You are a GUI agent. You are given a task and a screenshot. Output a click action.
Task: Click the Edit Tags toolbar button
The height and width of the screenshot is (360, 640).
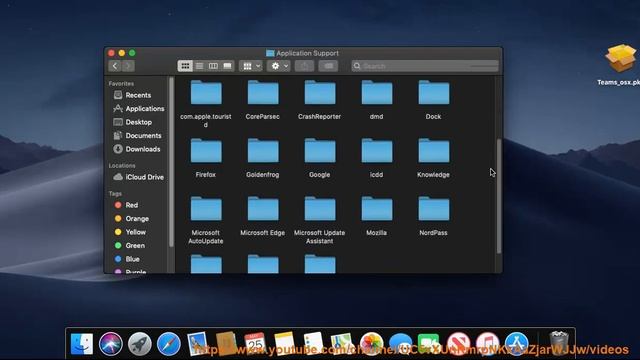point(328,66)
